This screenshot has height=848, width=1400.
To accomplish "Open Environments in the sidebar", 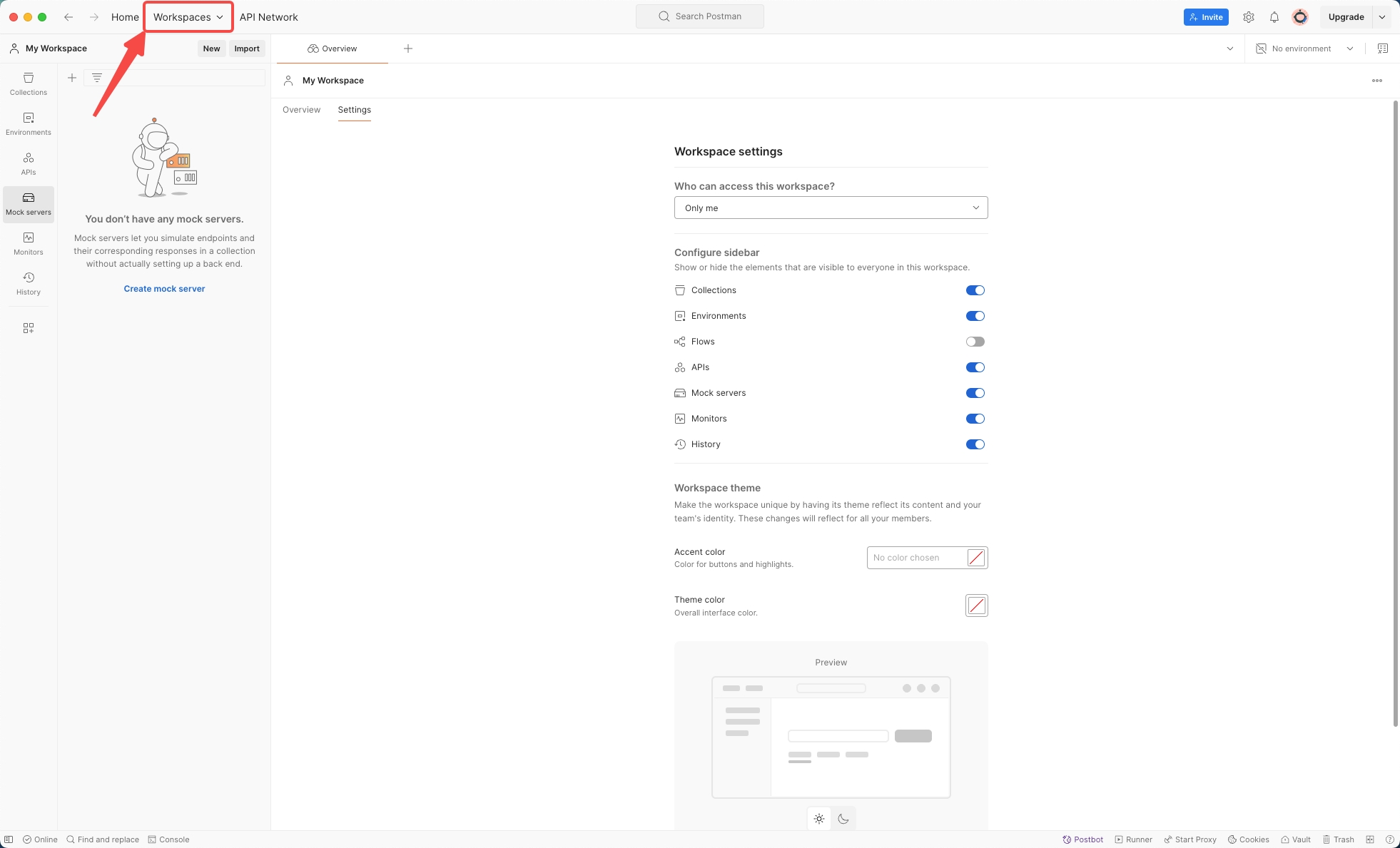I will coord(29,124).
